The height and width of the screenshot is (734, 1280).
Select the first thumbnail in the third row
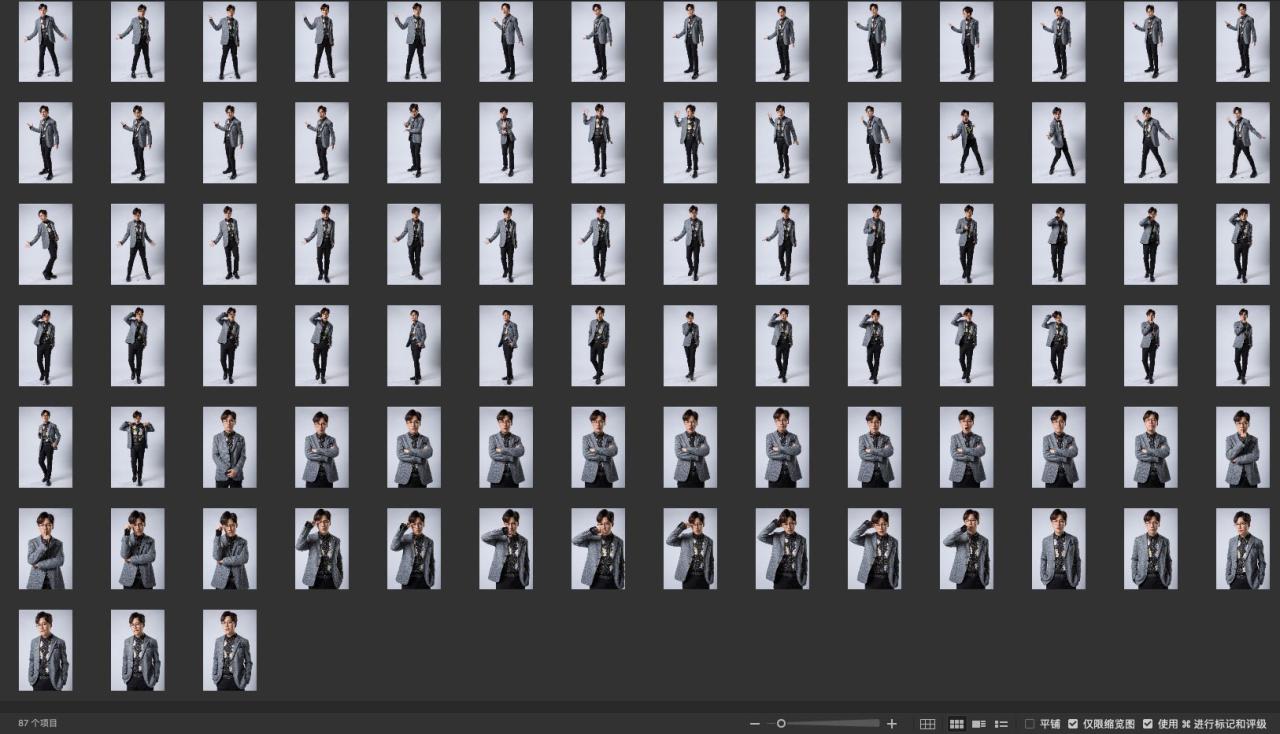(45, 245)
